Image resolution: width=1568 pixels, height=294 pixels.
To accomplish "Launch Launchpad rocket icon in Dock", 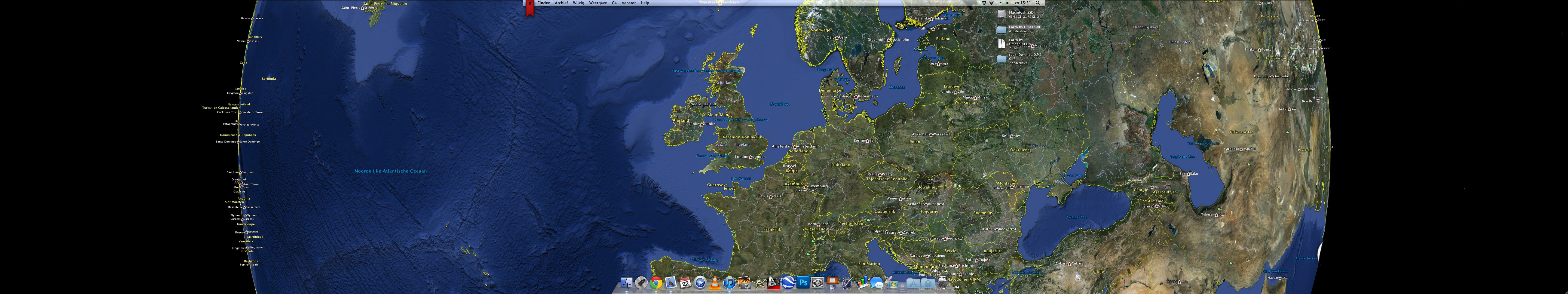I will (642, 283).
